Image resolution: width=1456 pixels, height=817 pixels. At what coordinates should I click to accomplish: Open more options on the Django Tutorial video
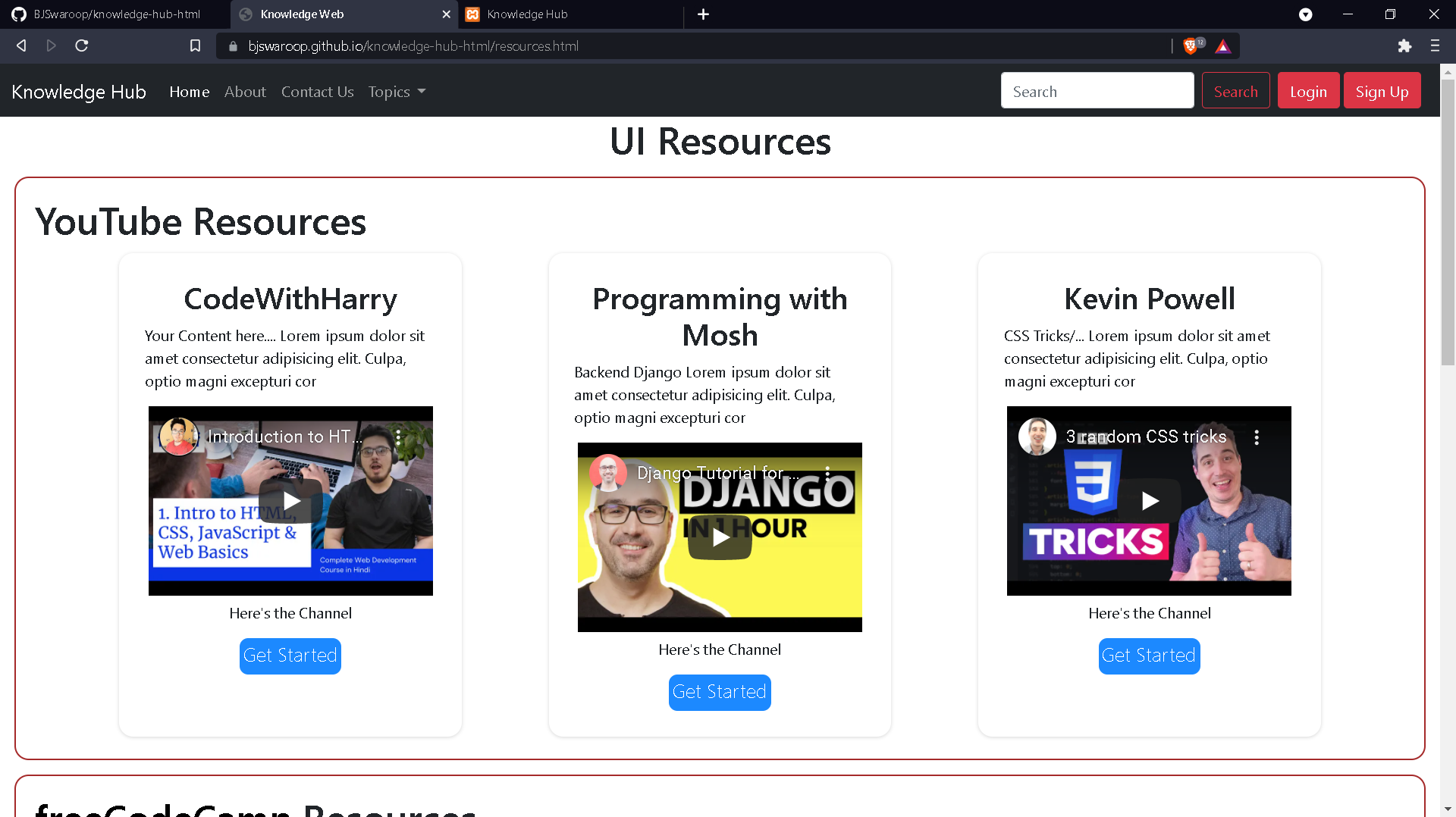point(827,474)
